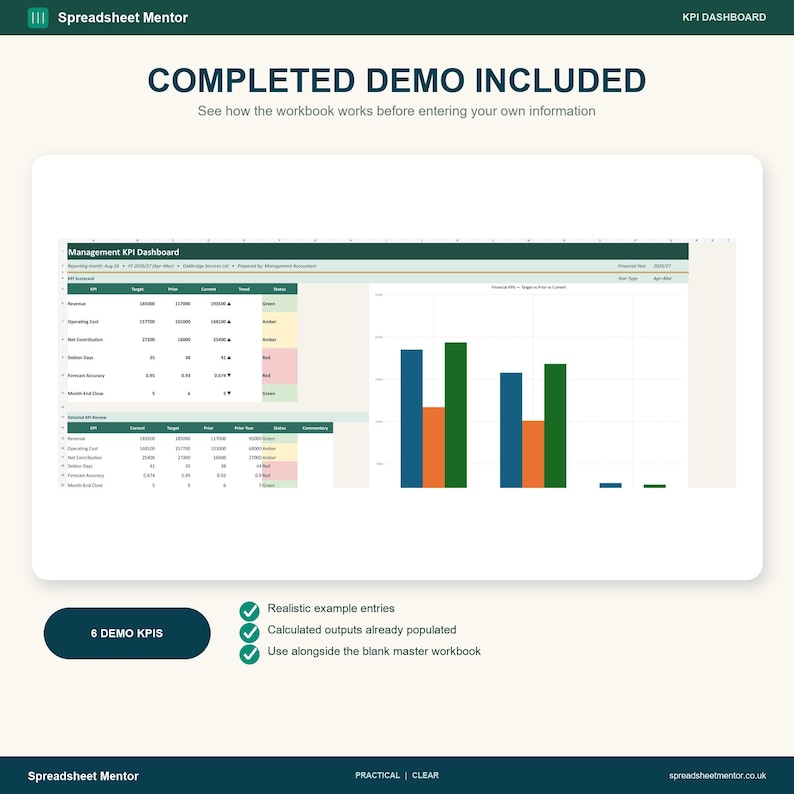Screen dimensions: 794x794
Task: Click the up trend arrow in scorecard Debtor Days row
Action: (229, 358)
